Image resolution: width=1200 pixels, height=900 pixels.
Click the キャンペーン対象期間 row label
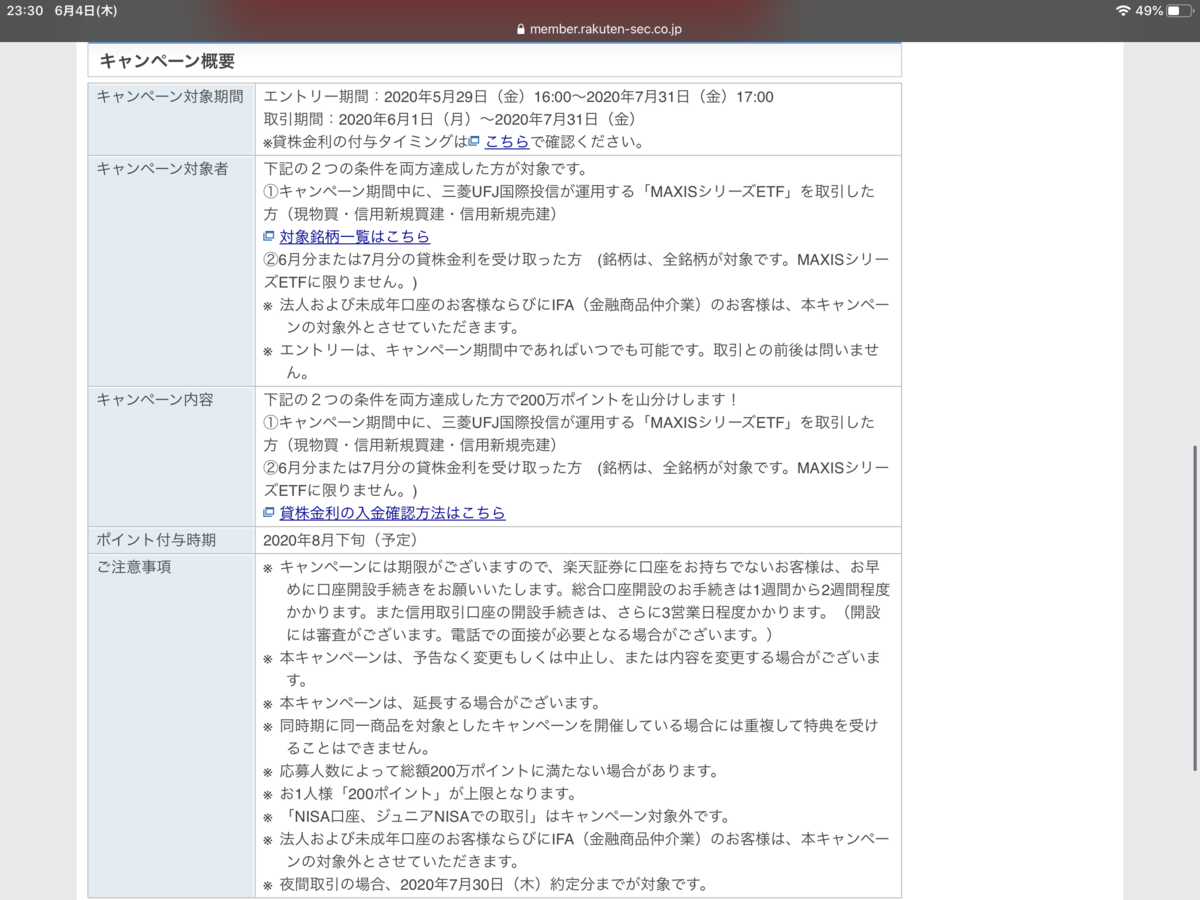170,97
